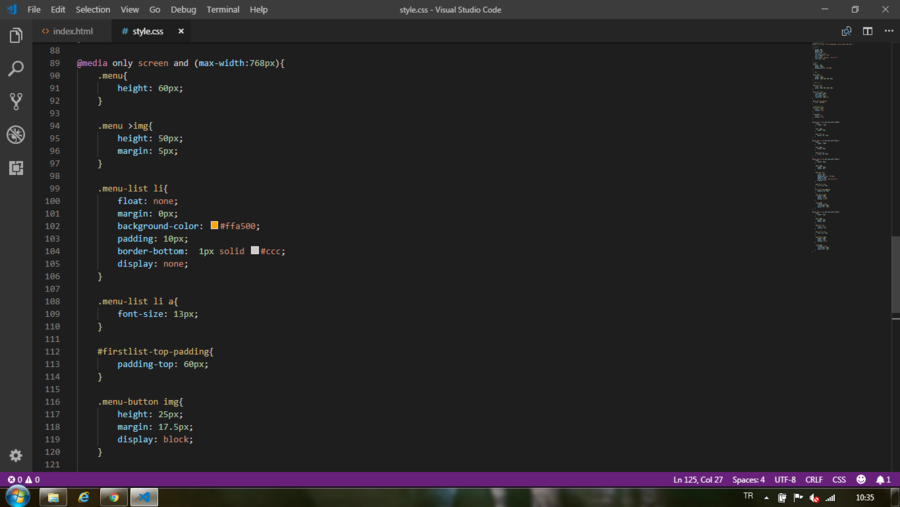Open the Help menu
The image size is (900, 507).
(259, 9)
